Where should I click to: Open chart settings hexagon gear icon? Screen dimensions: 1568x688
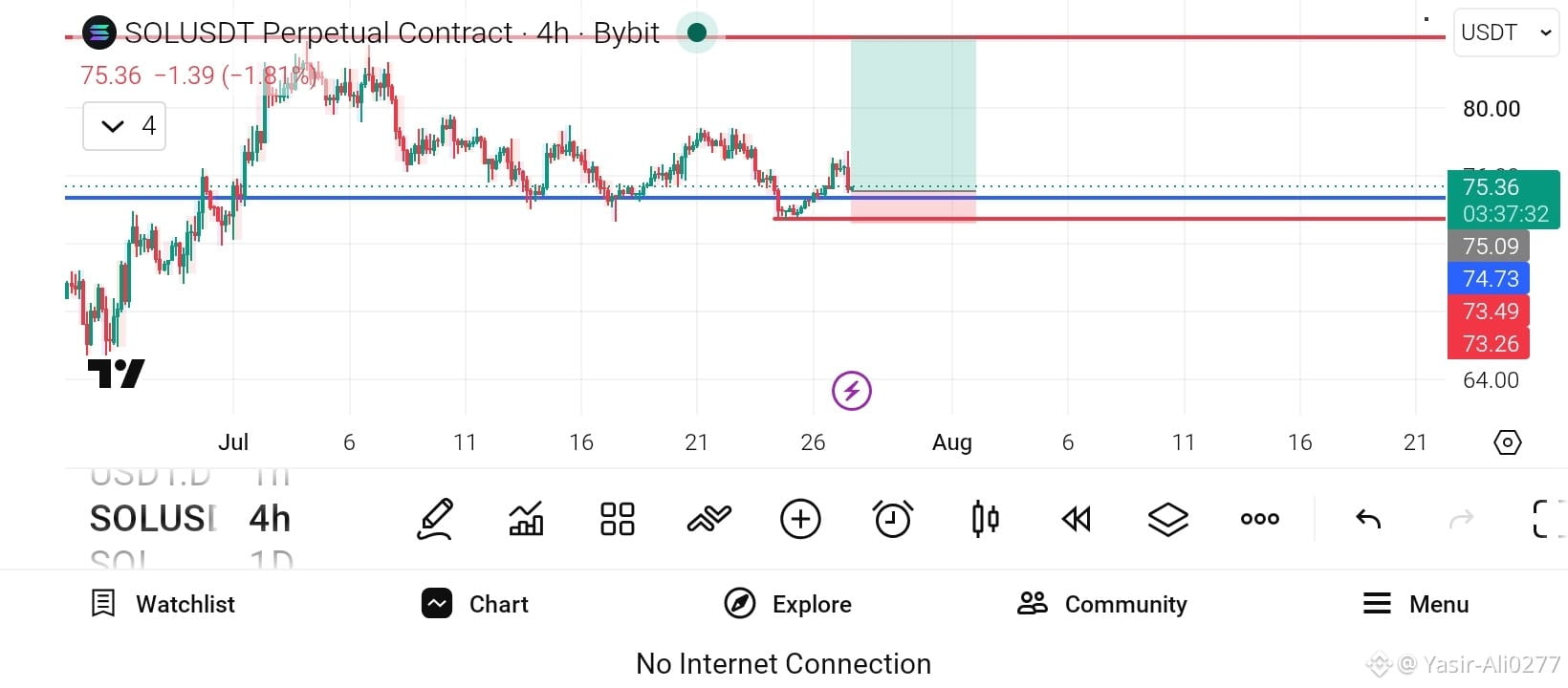[1507, 442]
